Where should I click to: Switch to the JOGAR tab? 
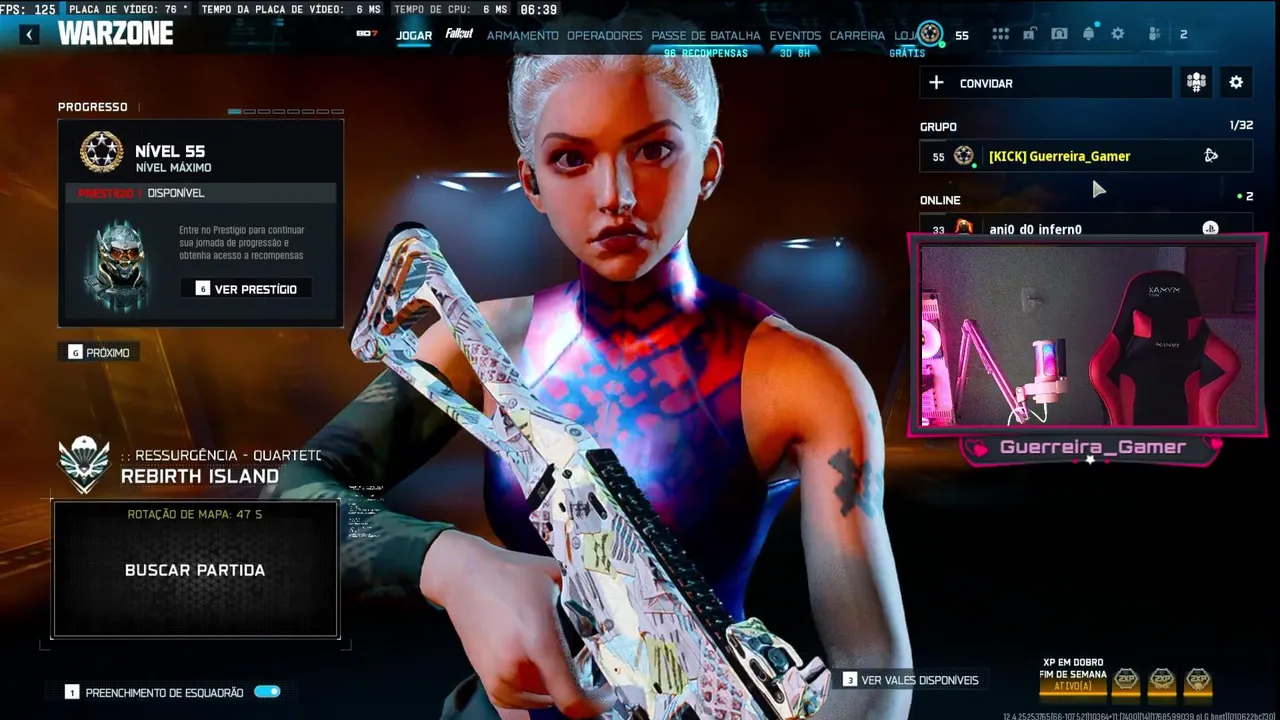click(414, 35)
